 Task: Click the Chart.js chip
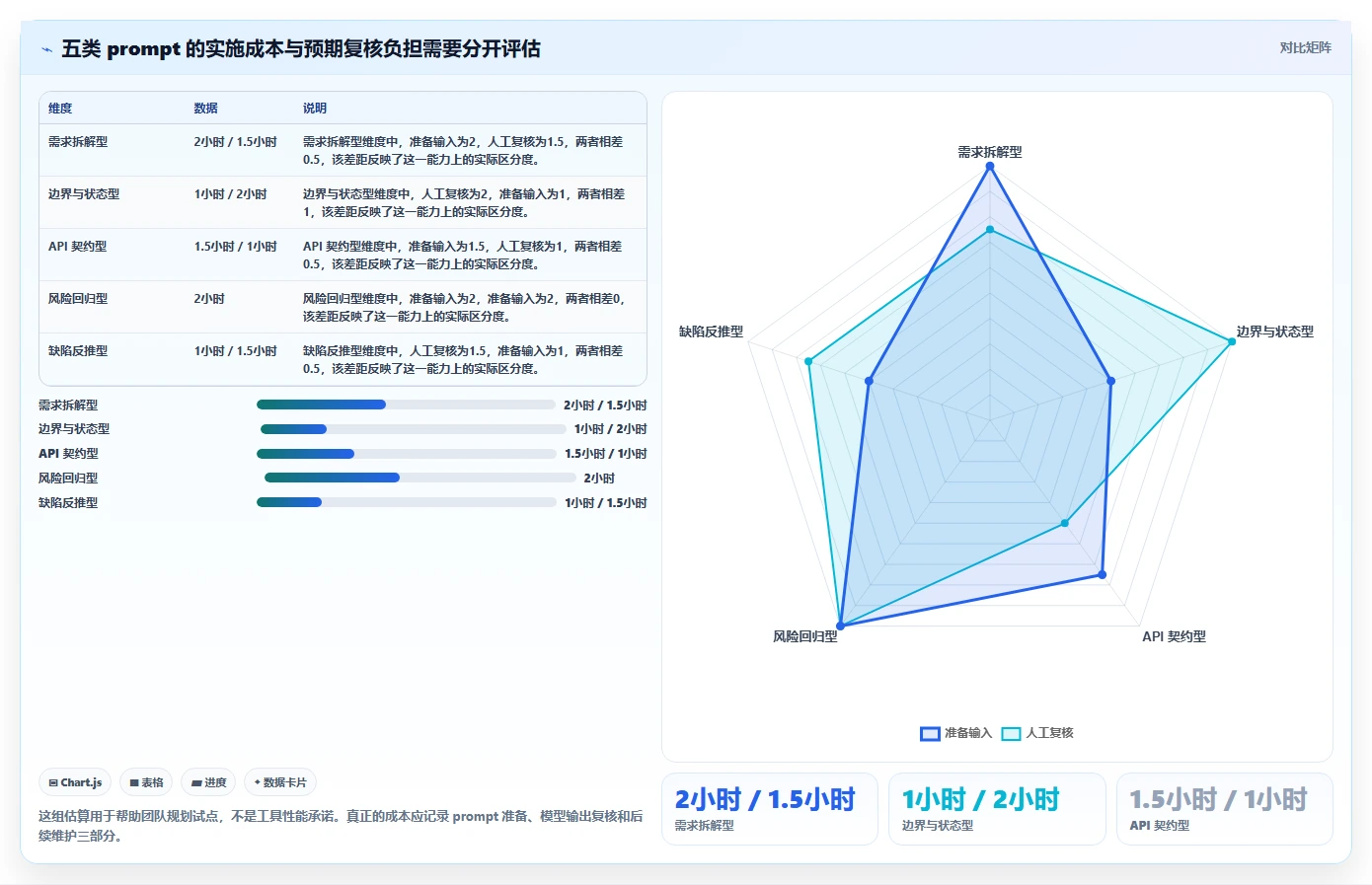pos(75,782)
